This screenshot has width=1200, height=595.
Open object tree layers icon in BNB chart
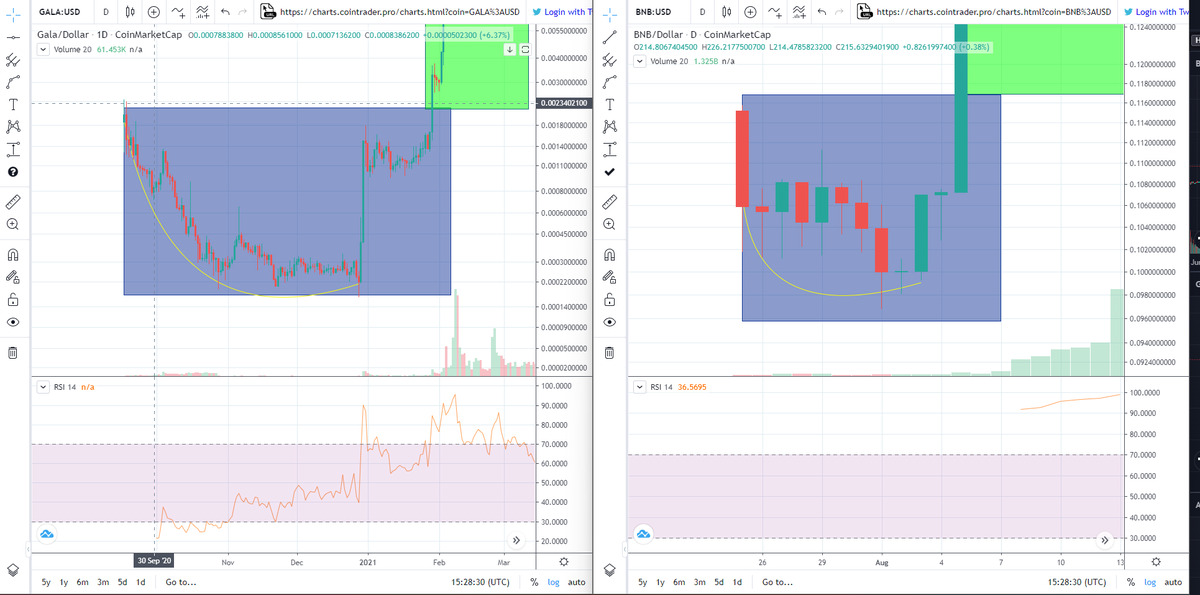(608, 570)
